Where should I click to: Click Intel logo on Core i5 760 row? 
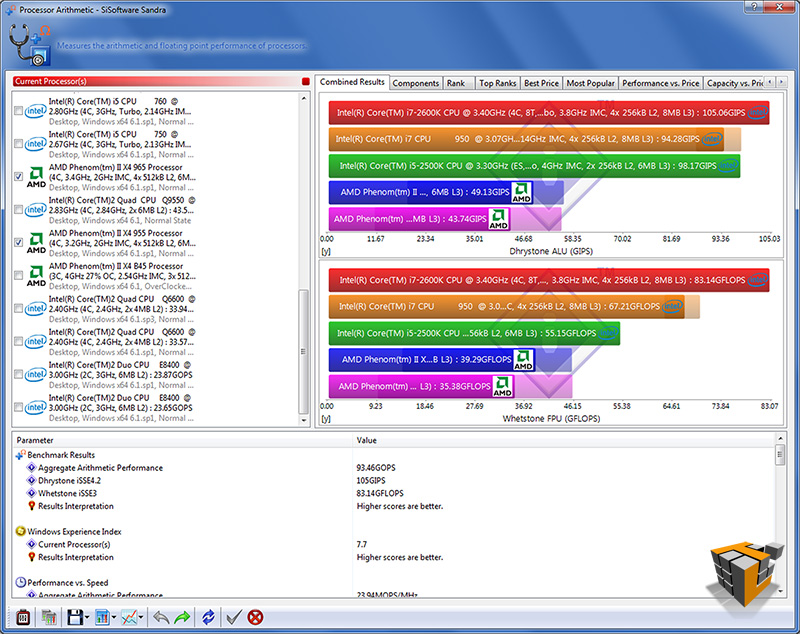point(36,111)
